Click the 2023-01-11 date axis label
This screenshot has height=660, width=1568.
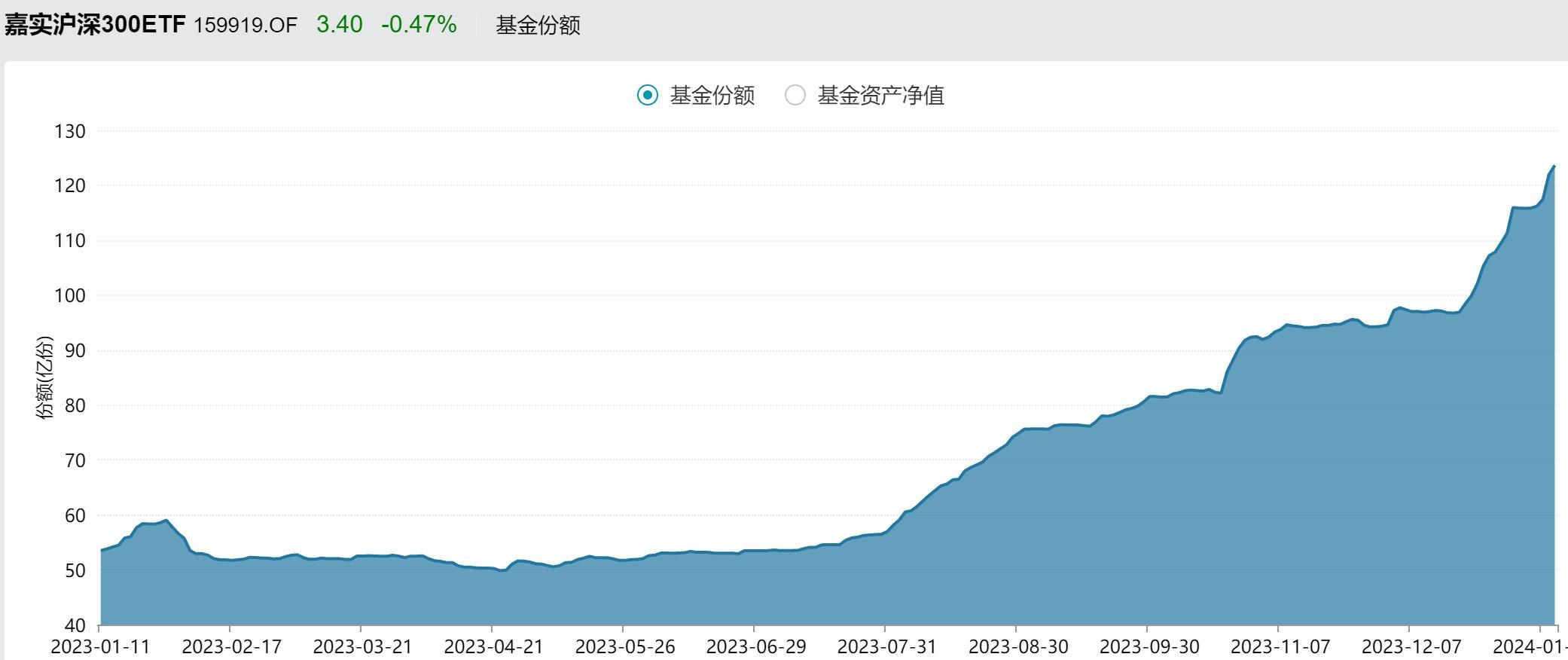pyautogui.click(x=100, y=646)
